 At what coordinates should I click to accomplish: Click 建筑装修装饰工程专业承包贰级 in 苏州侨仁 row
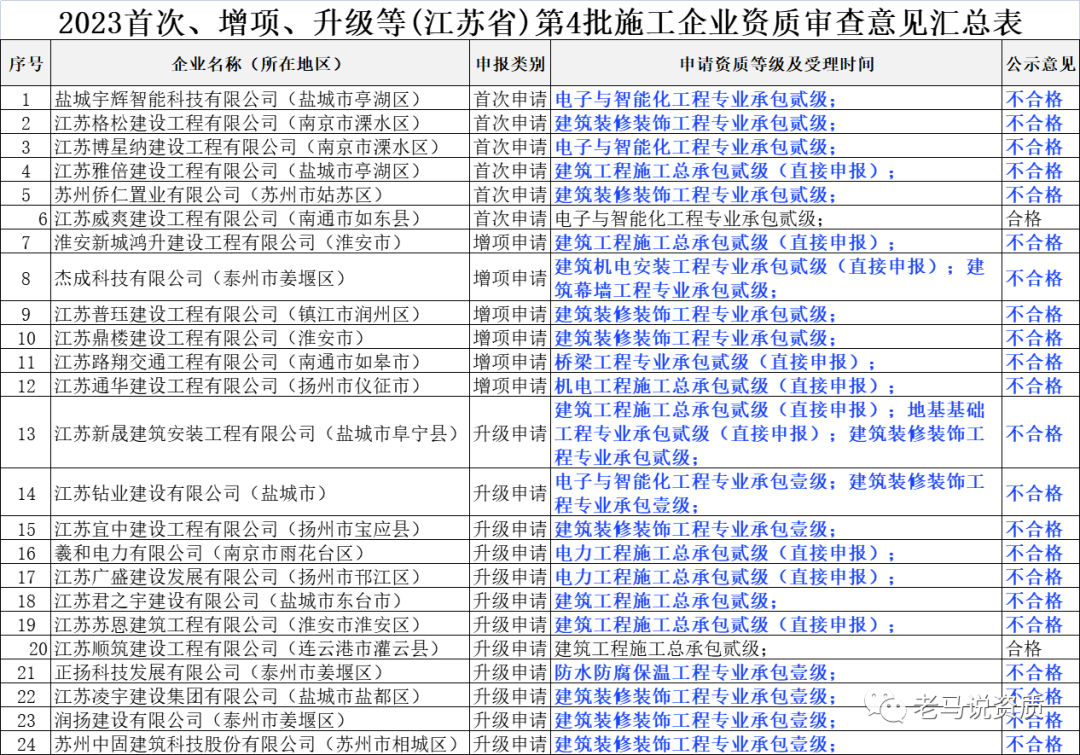[776, 194]
